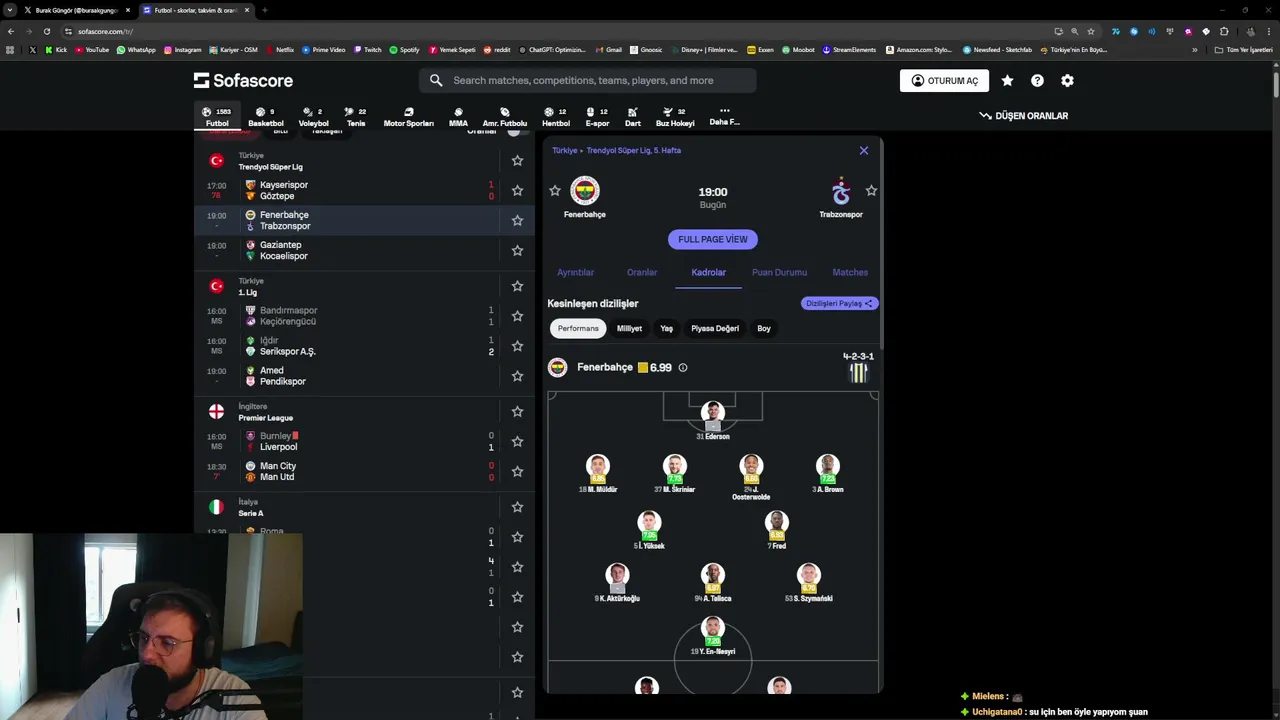1280x720 pixels.
Task: Open player Ederson on the pitch
Action: (713, 420)
